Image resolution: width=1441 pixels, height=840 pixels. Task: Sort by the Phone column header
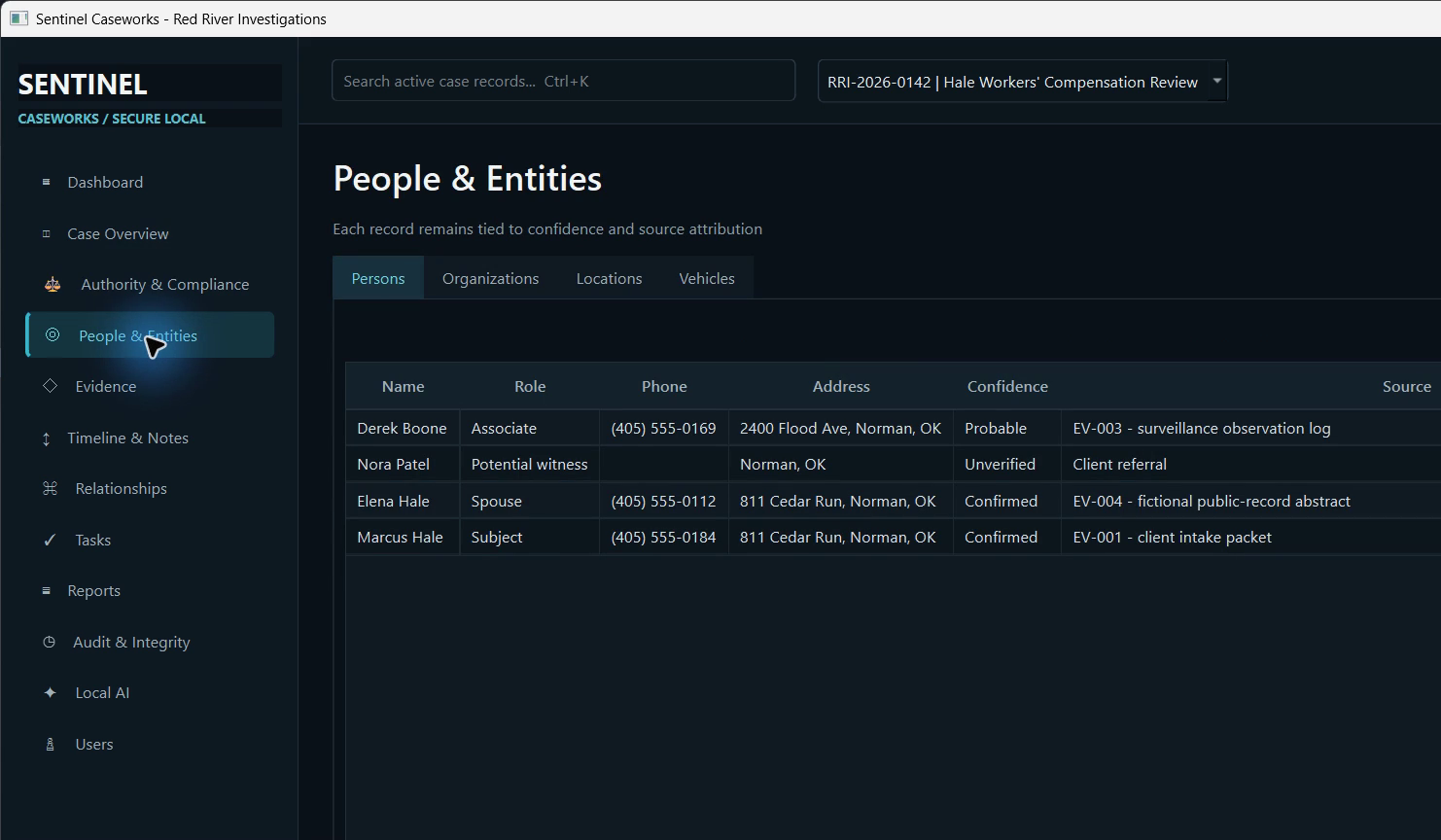pyautogui.click(x=664, y=386)
